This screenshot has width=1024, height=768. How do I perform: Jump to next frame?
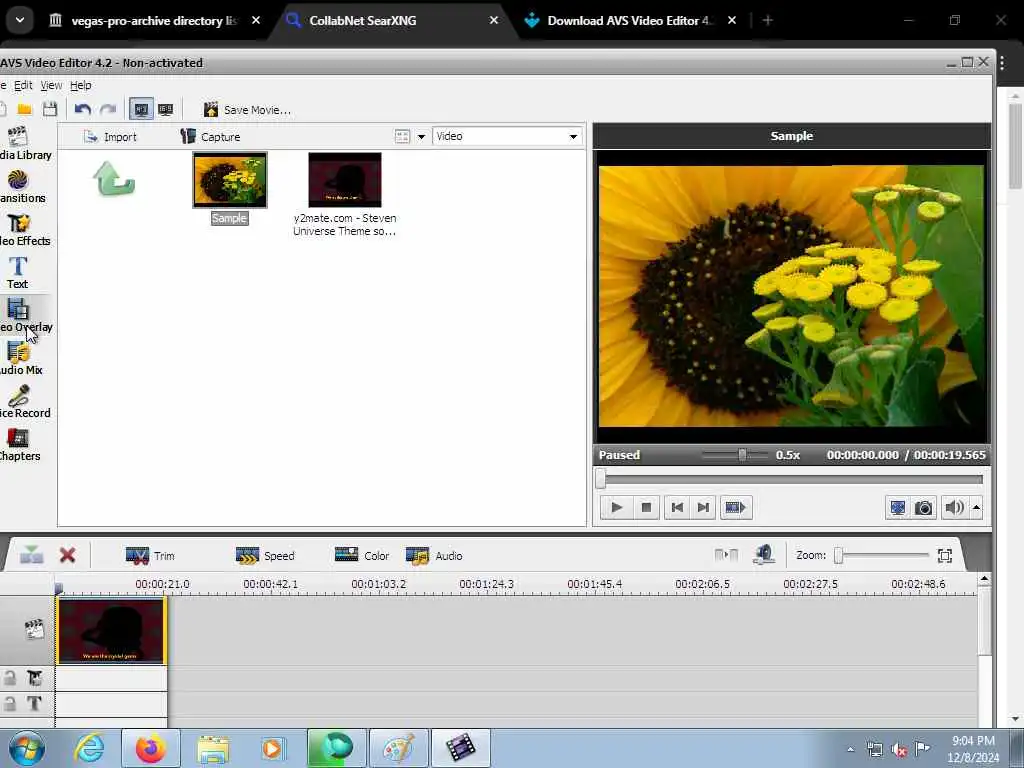703,507
